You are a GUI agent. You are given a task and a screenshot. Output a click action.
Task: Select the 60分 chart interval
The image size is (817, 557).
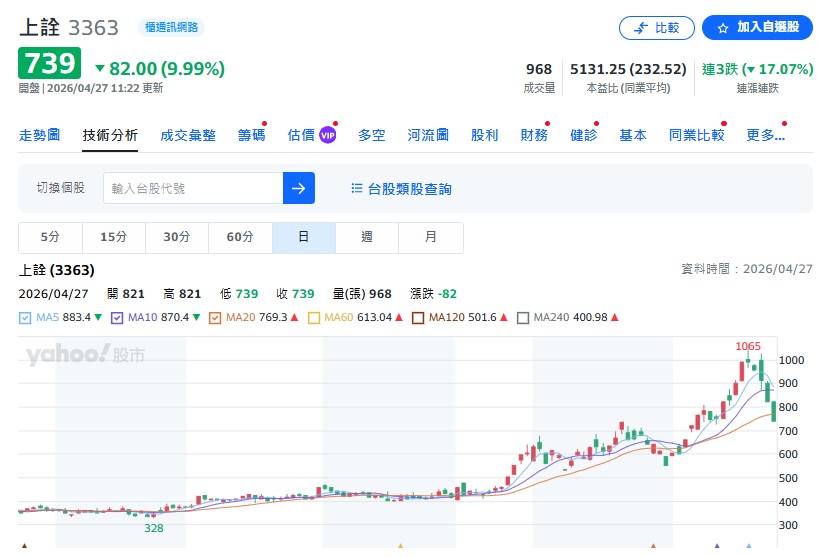[x=240, y=237]
